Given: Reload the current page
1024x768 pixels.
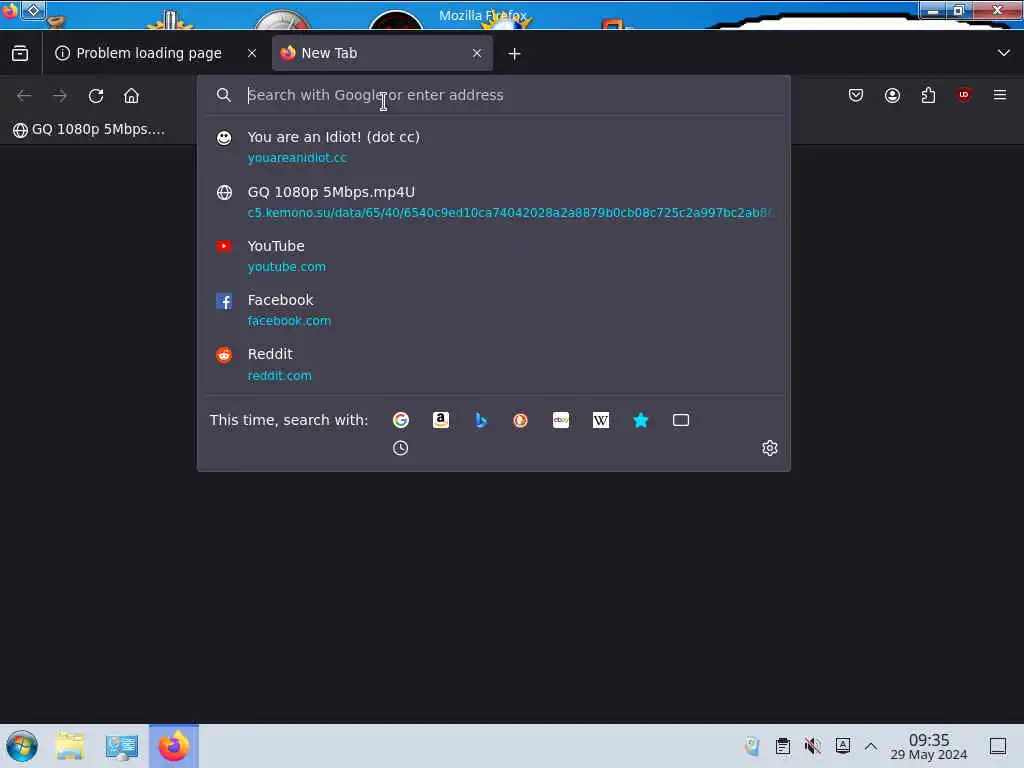Looking at the screenshot, I should coord(96,96).
